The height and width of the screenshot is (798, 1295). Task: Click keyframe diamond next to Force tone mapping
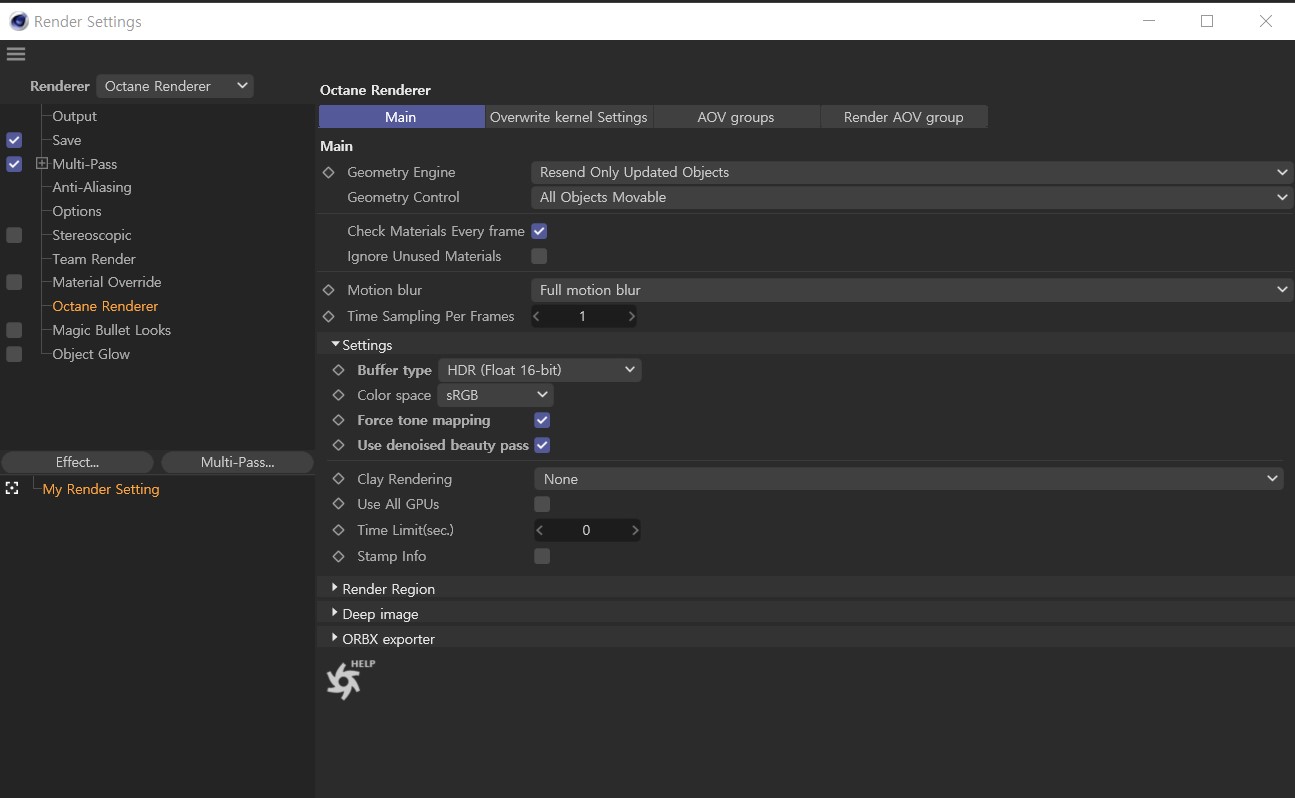click(x=339, y=420)
